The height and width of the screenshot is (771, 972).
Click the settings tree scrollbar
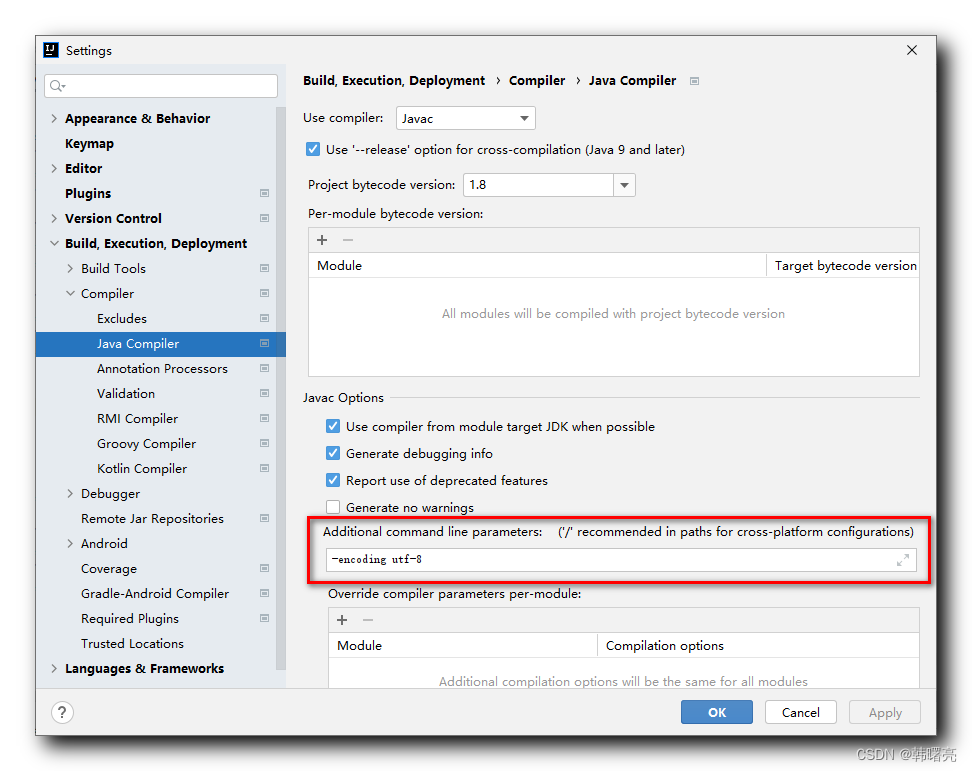[x=281, y=388]
